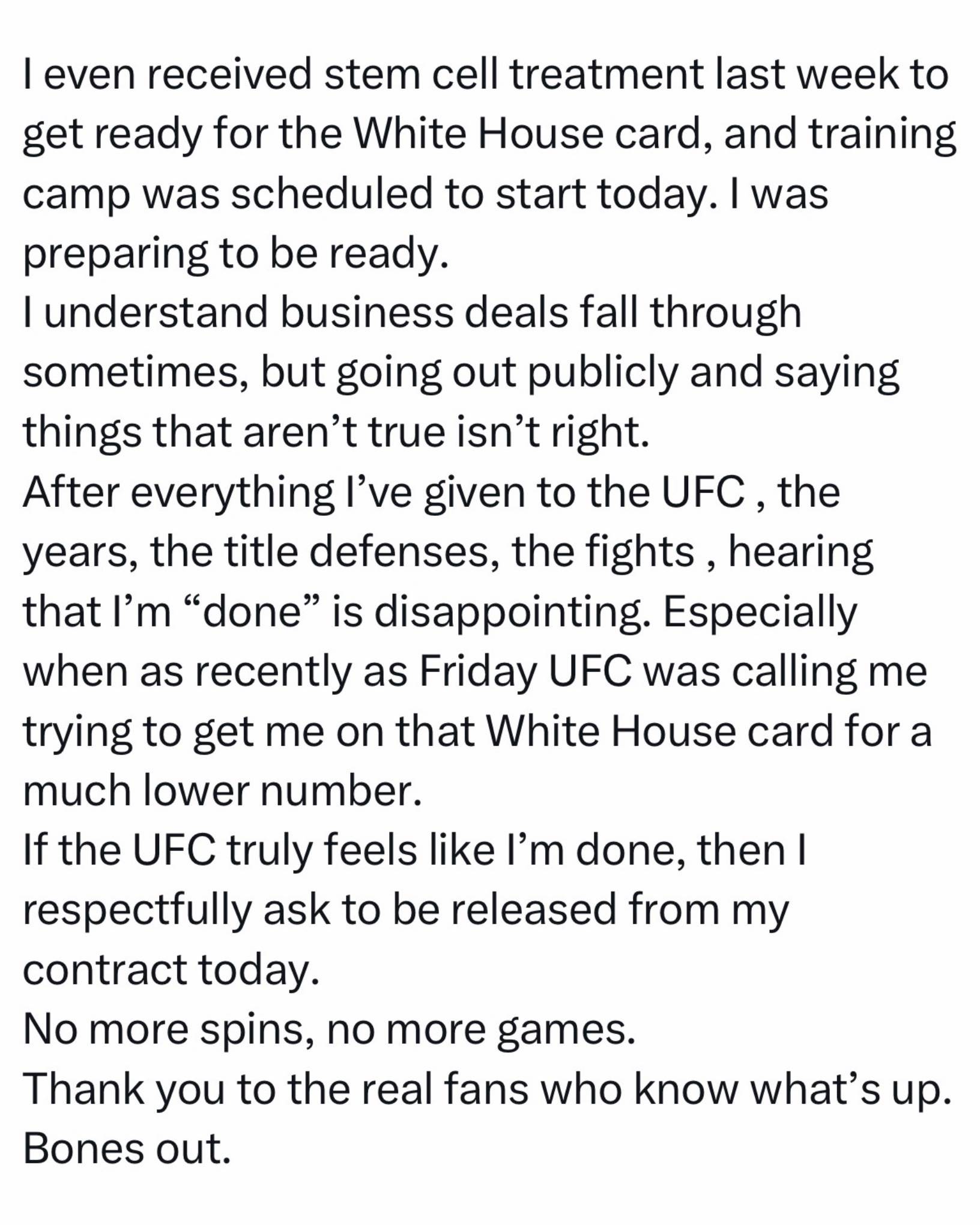Click the word "Thank" near the bottom
This screenshot has height=1225, width=980.
pos(84,1089)
